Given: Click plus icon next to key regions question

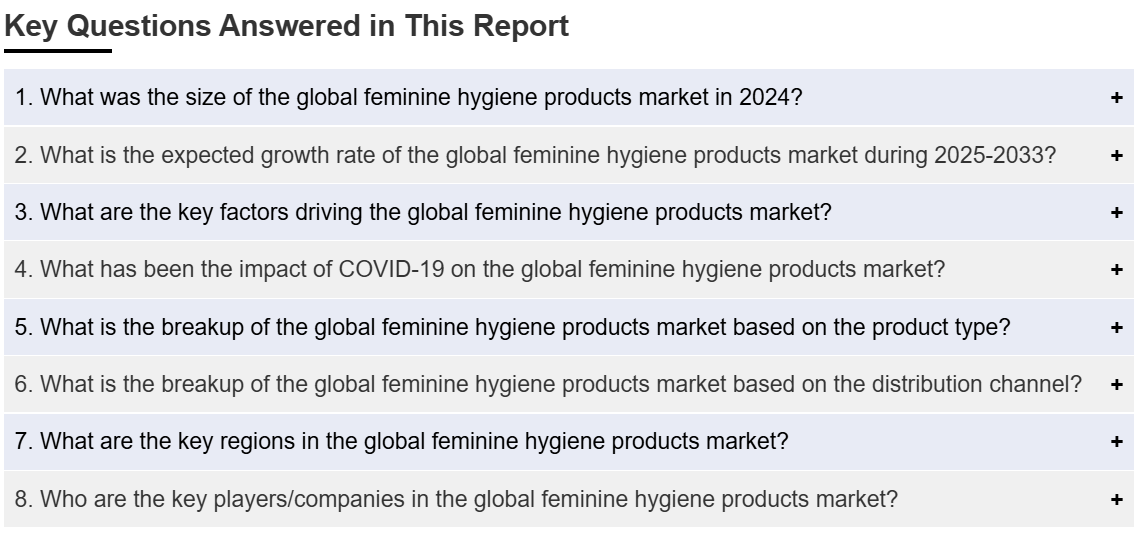Looking at the screenshot, I should [x=1117, y=442].
